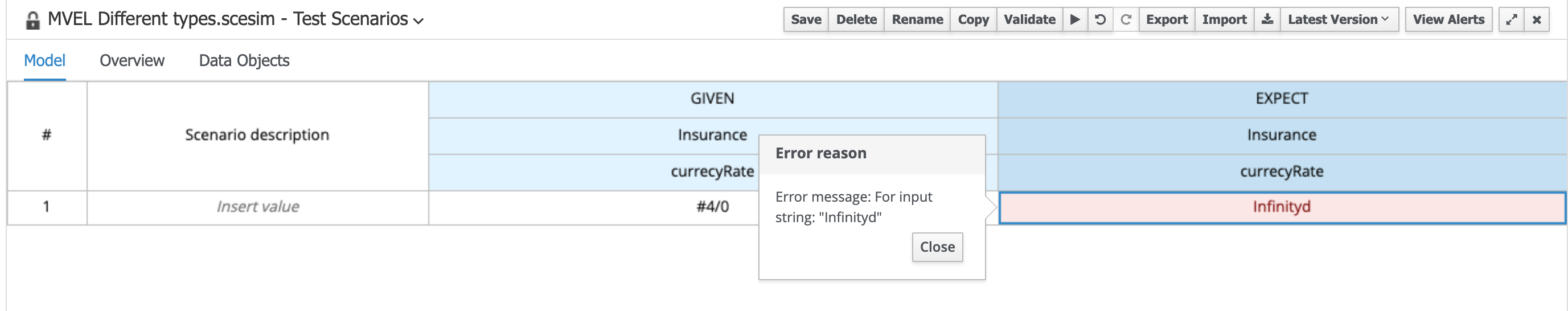Screen dimensions: 1568x311
Task: Switch to the Overview tab
Action: pos(132,61)
